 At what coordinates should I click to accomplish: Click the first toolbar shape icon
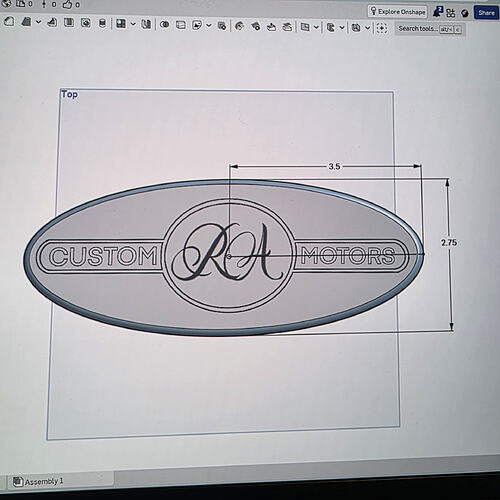(x=9, y=22)
